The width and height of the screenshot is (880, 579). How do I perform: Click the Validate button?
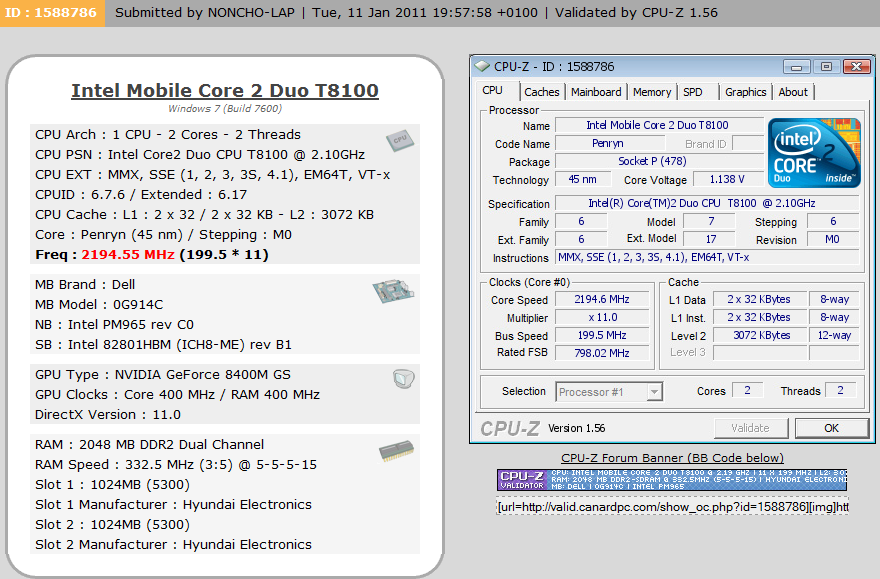750,428
